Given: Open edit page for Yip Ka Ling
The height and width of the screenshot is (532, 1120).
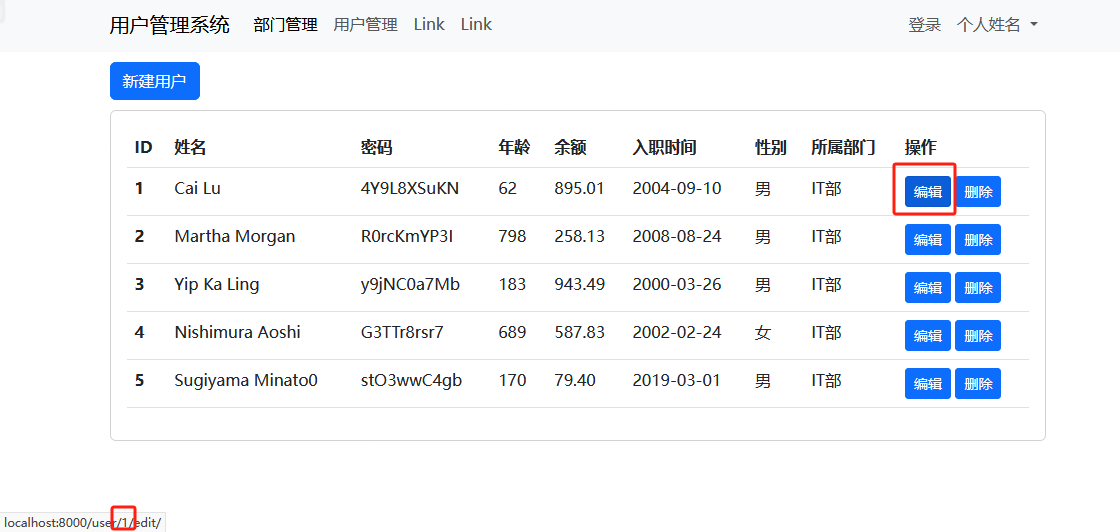Looking at the screenshot, I should click(x=927, y=288).
